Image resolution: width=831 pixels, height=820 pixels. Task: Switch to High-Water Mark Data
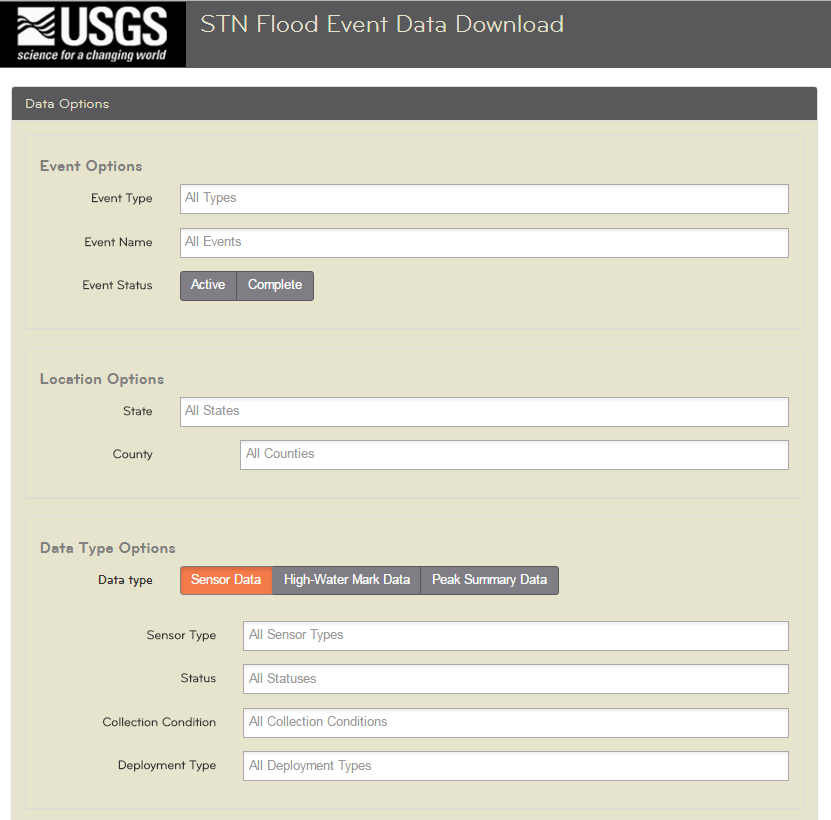346,580
